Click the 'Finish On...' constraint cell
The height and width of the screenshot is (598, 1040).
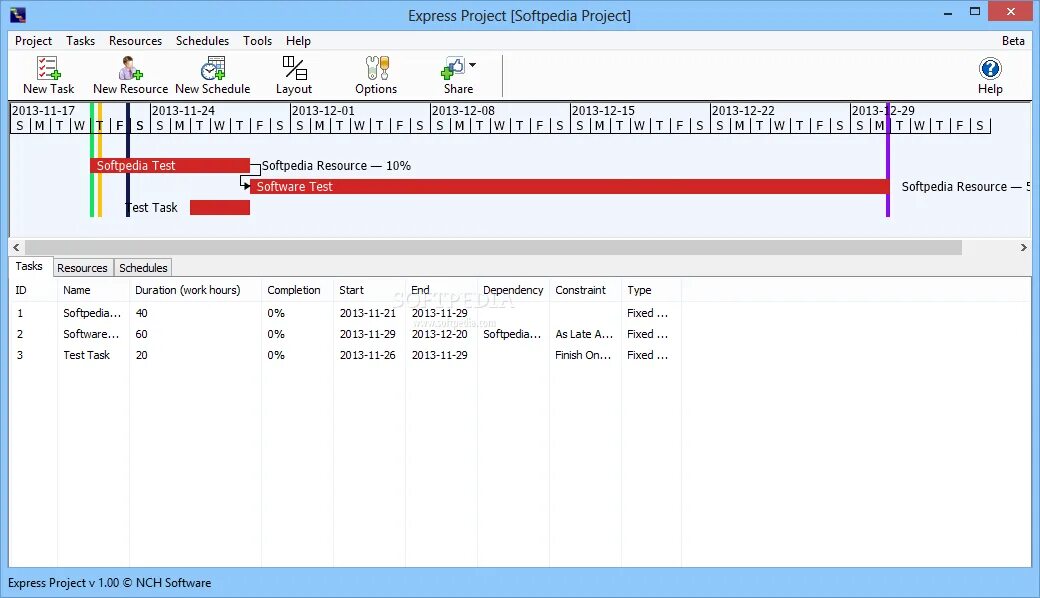pos(583,355)
